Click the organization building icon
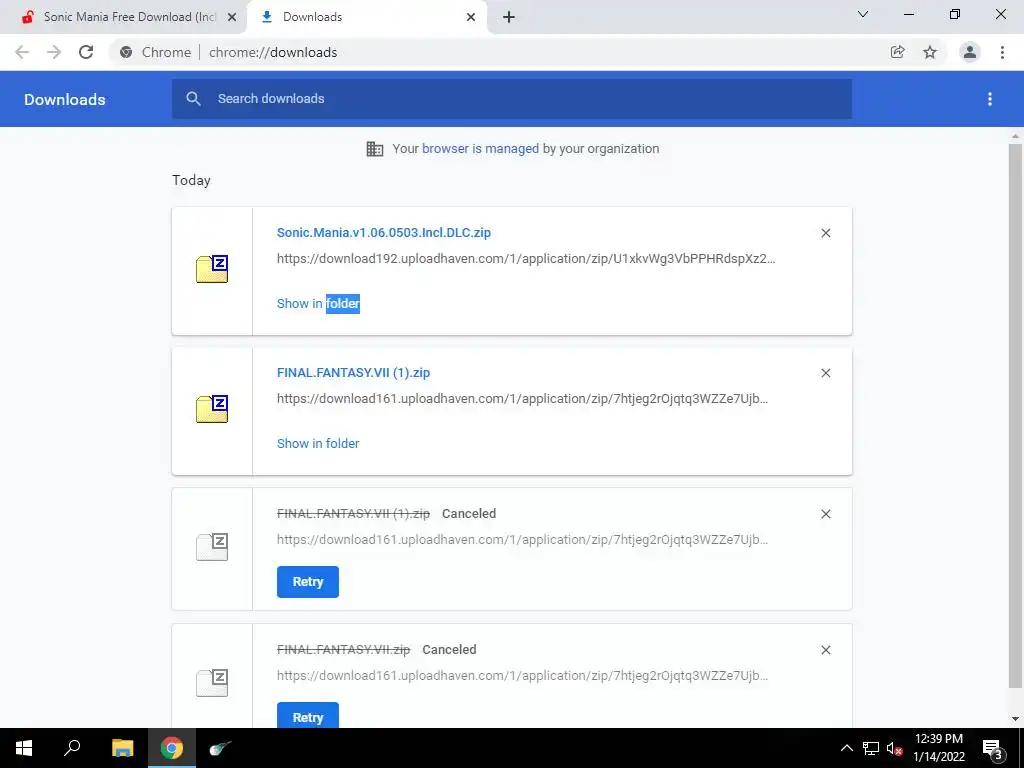 (375, 149)
